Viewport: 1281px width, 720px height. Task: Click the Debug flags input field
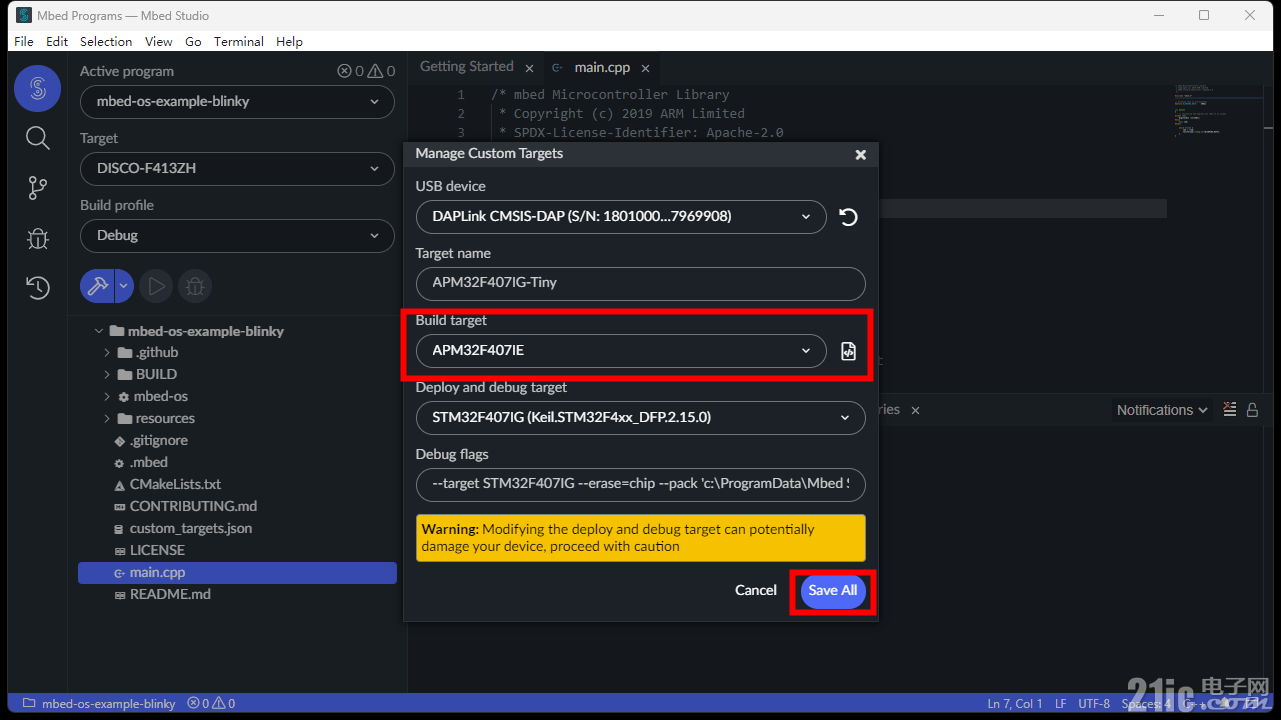[x=640, y=484]
